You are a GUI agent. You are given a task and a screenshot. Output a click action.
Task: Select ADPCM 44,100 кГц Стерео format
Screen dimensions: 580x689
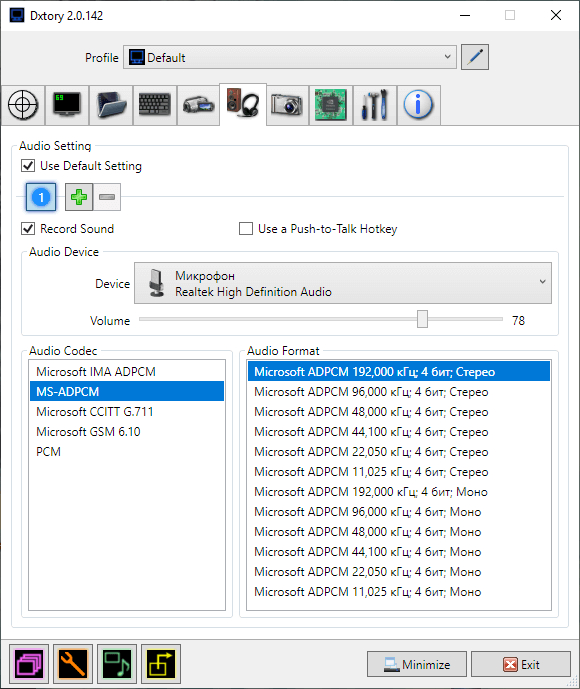click(399, 432)
